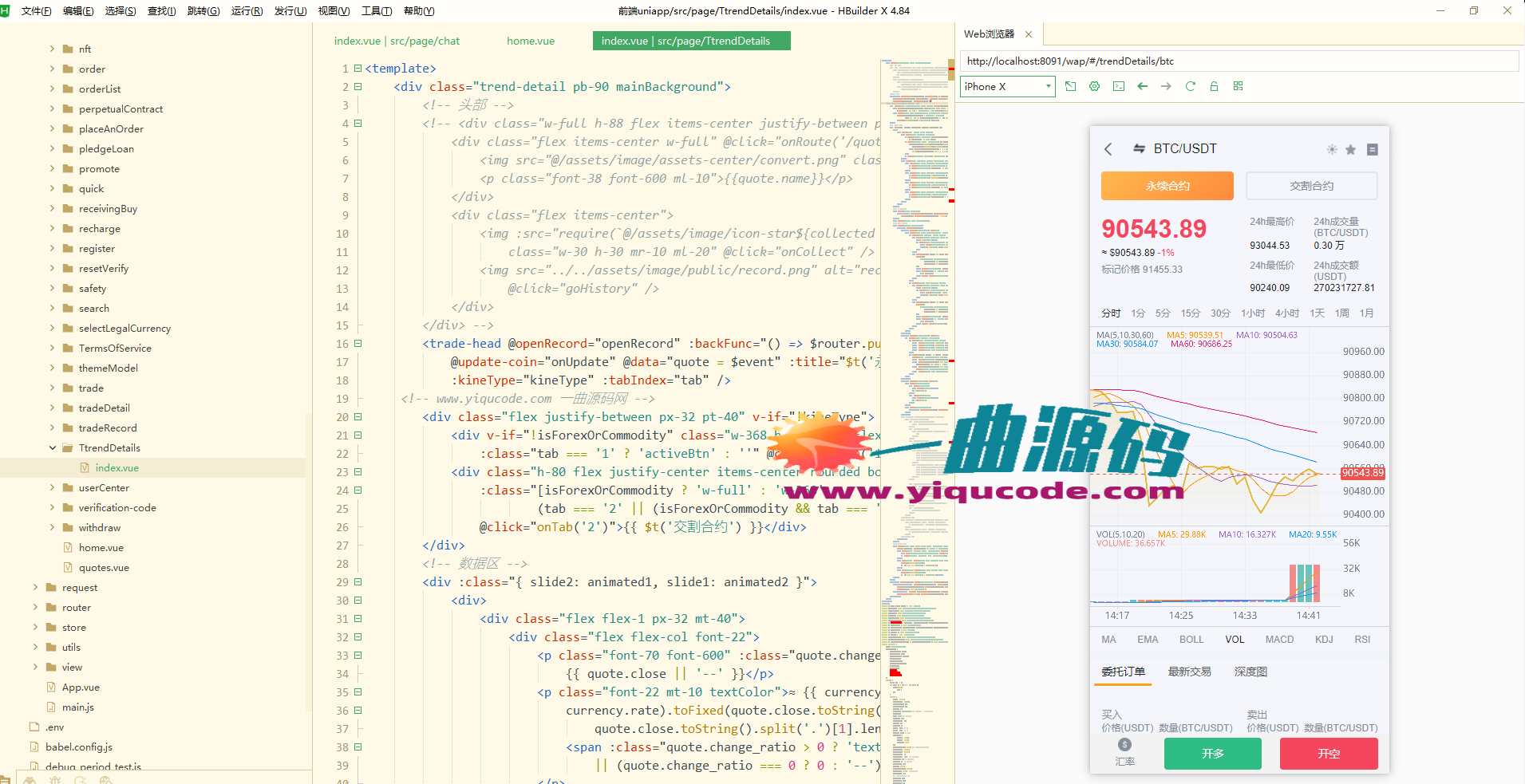1525x784 pixels.
Task: Click the browser URL address field
Action: [1237, 61]
